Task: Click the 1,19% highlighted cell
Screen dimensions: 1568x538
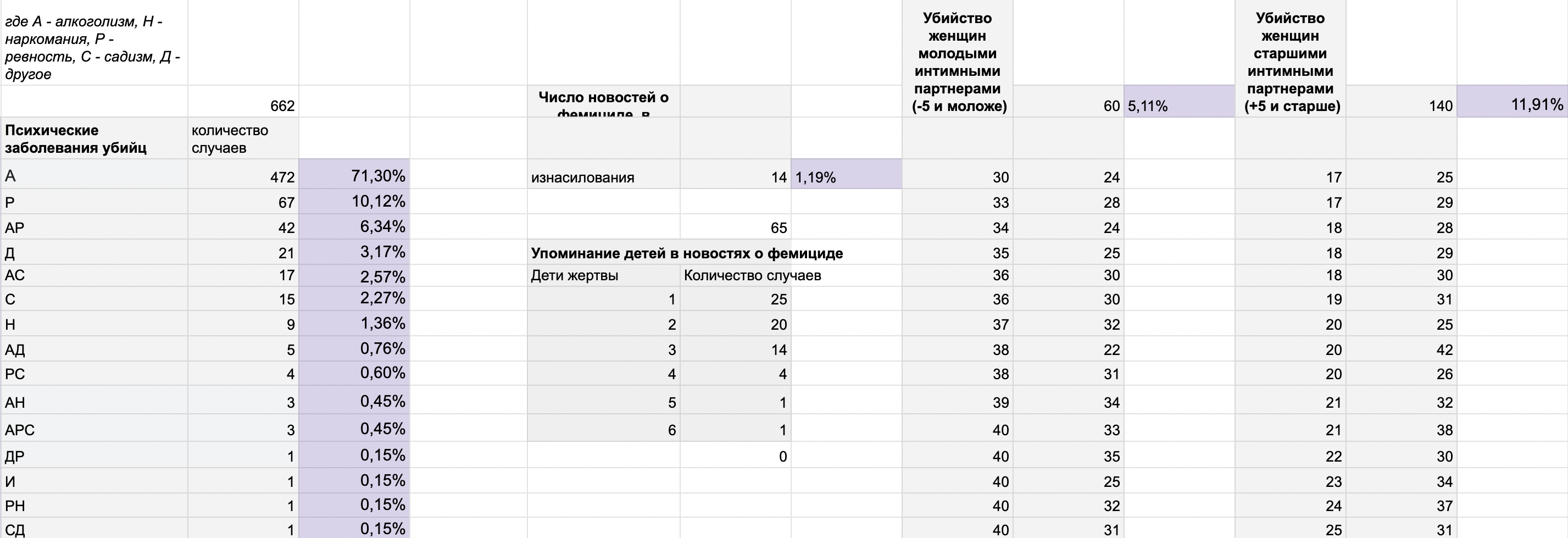Action: pos(846,174)
